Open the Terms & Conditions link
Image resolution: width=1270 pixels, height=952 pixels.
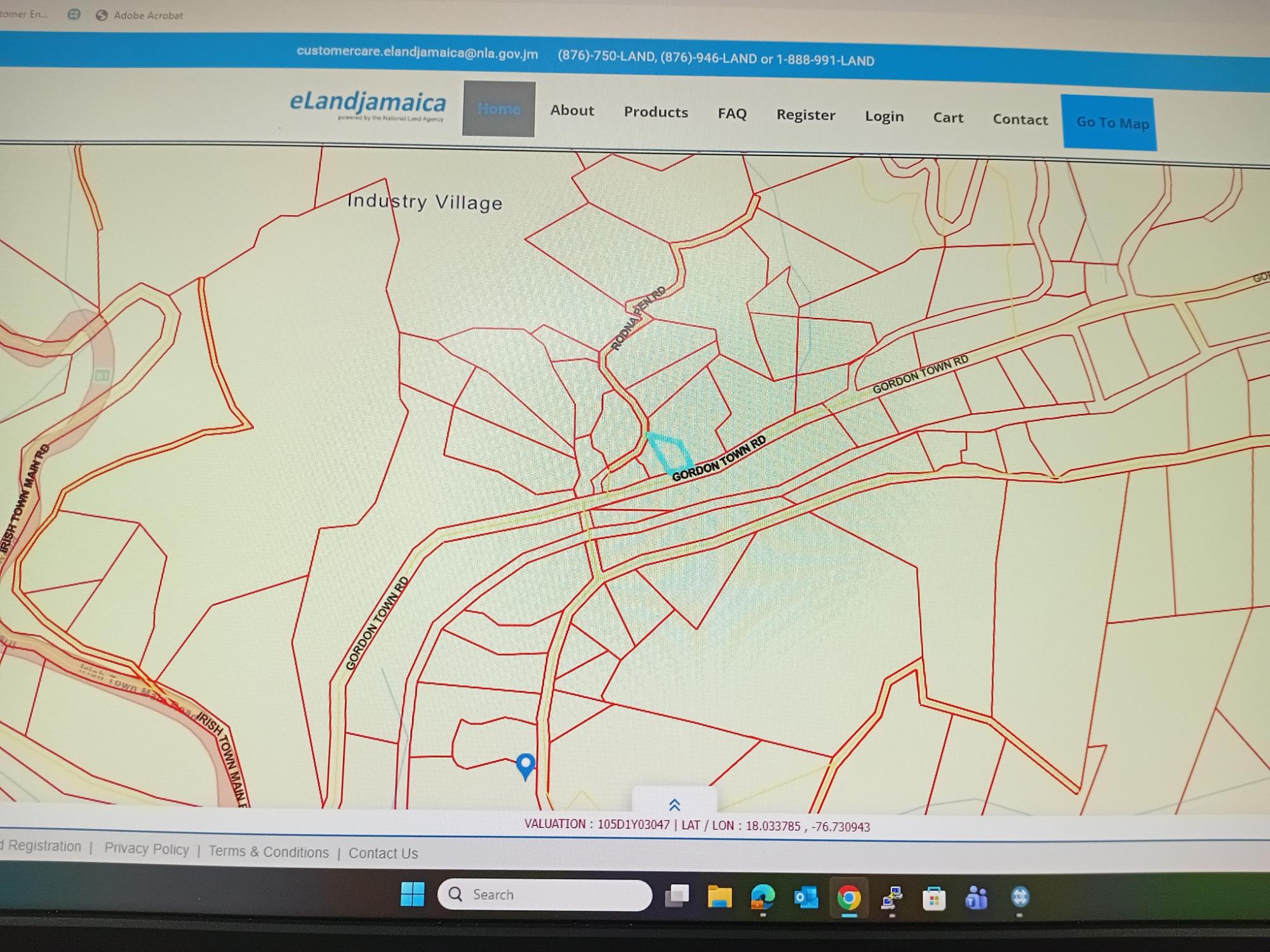click(269, 852)
